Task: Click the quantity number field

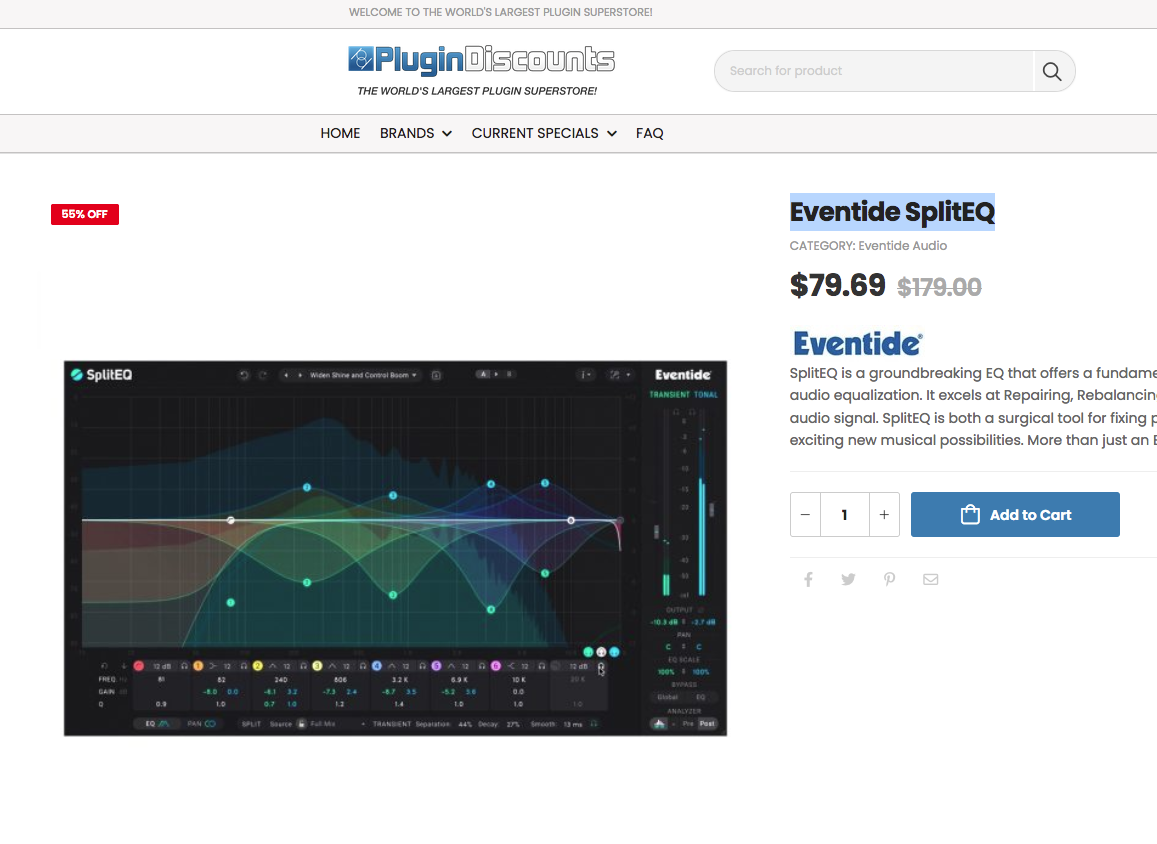Action: coord(844,514)
